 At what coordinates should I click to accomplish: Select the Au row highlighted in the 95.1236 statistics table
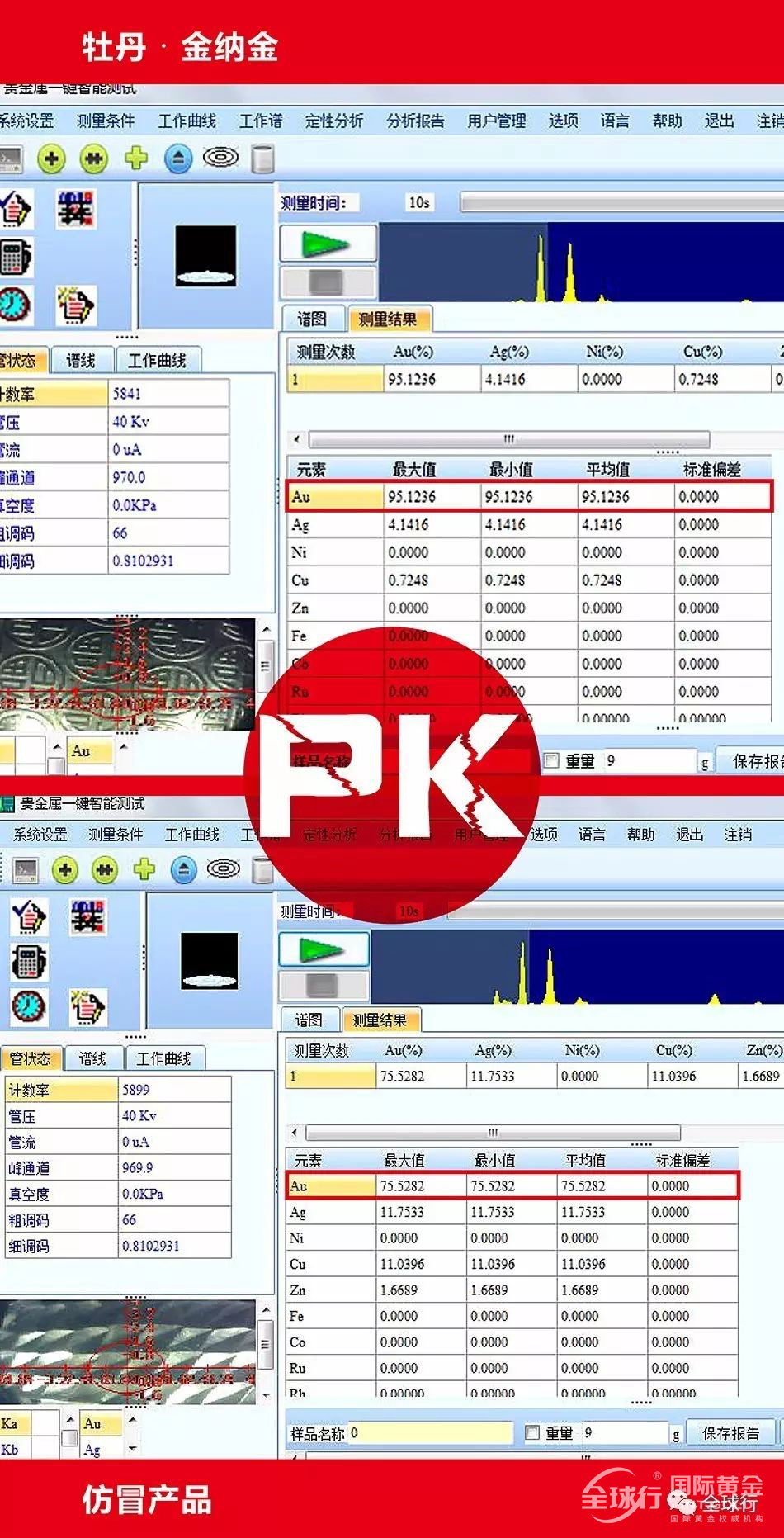pyautogui.click(x=529, y=496)
